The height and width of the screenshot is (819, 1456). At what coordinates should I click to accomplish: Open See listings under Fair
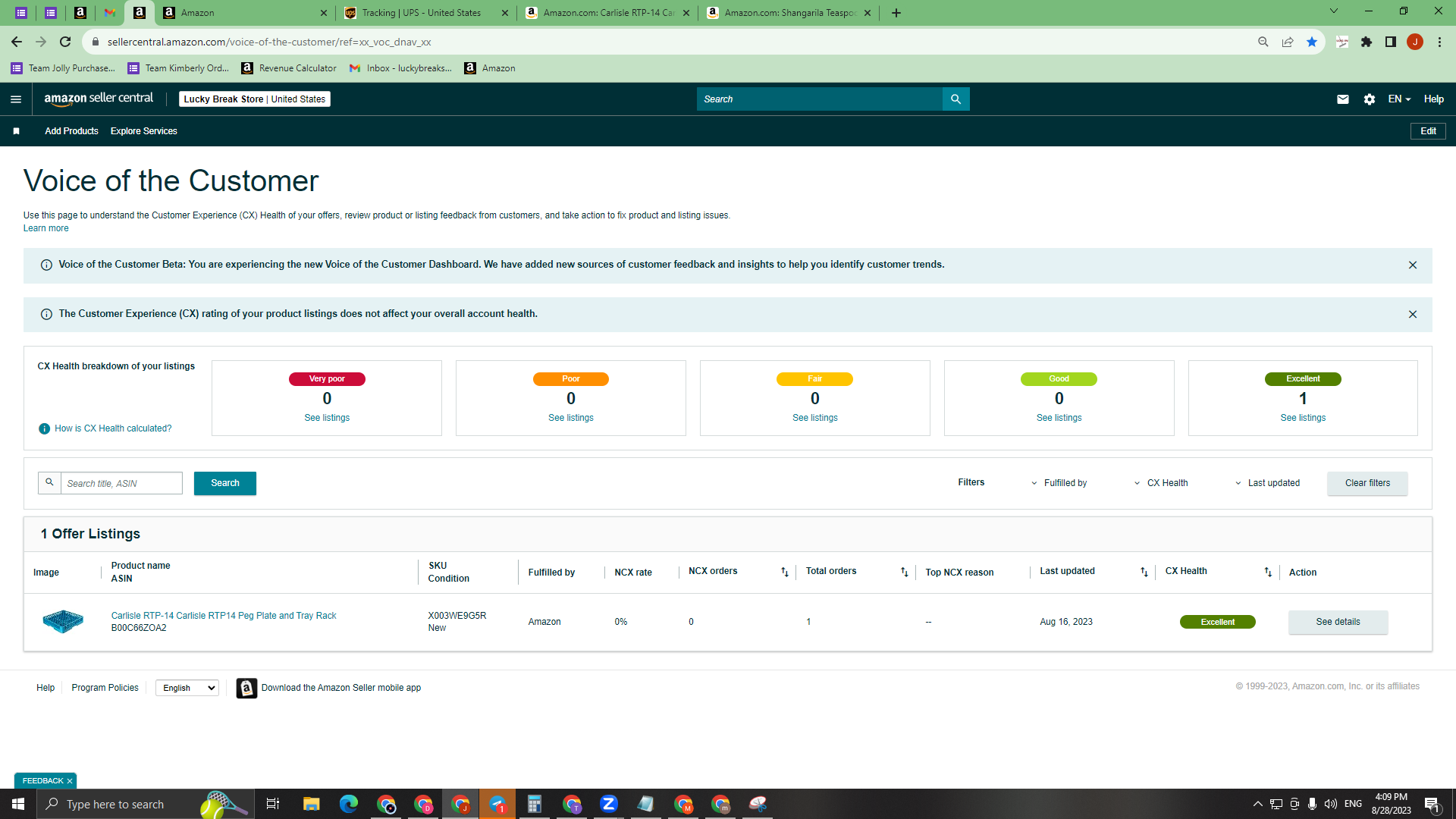click(815, 418)
